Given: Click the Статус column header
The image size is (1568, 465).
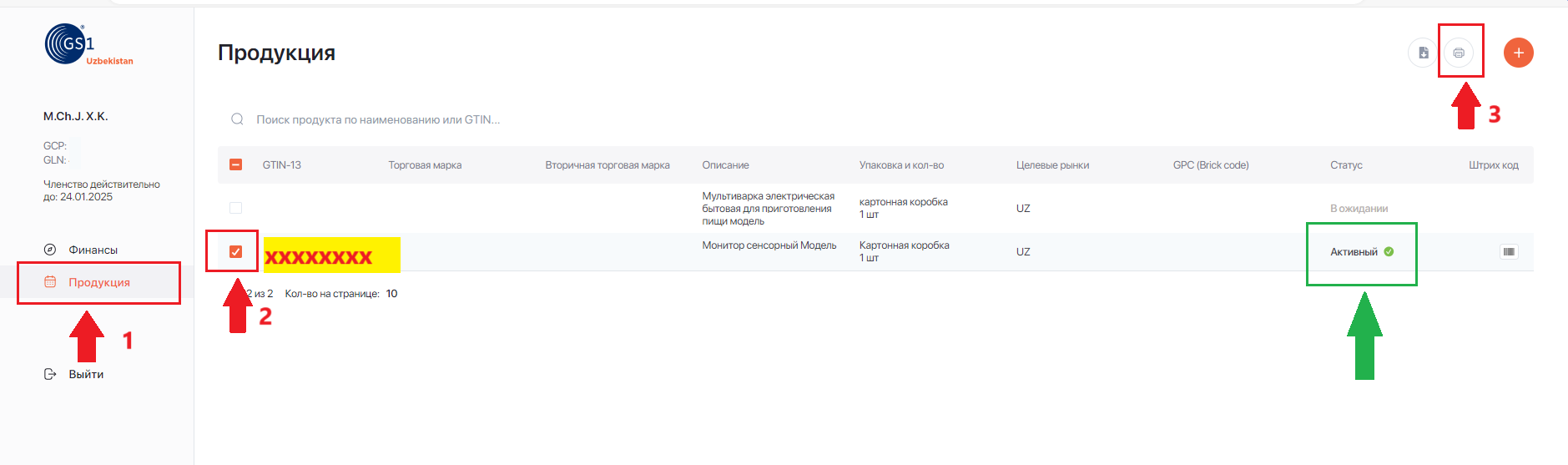Looking at the screenshot, I should [1345, 165].
